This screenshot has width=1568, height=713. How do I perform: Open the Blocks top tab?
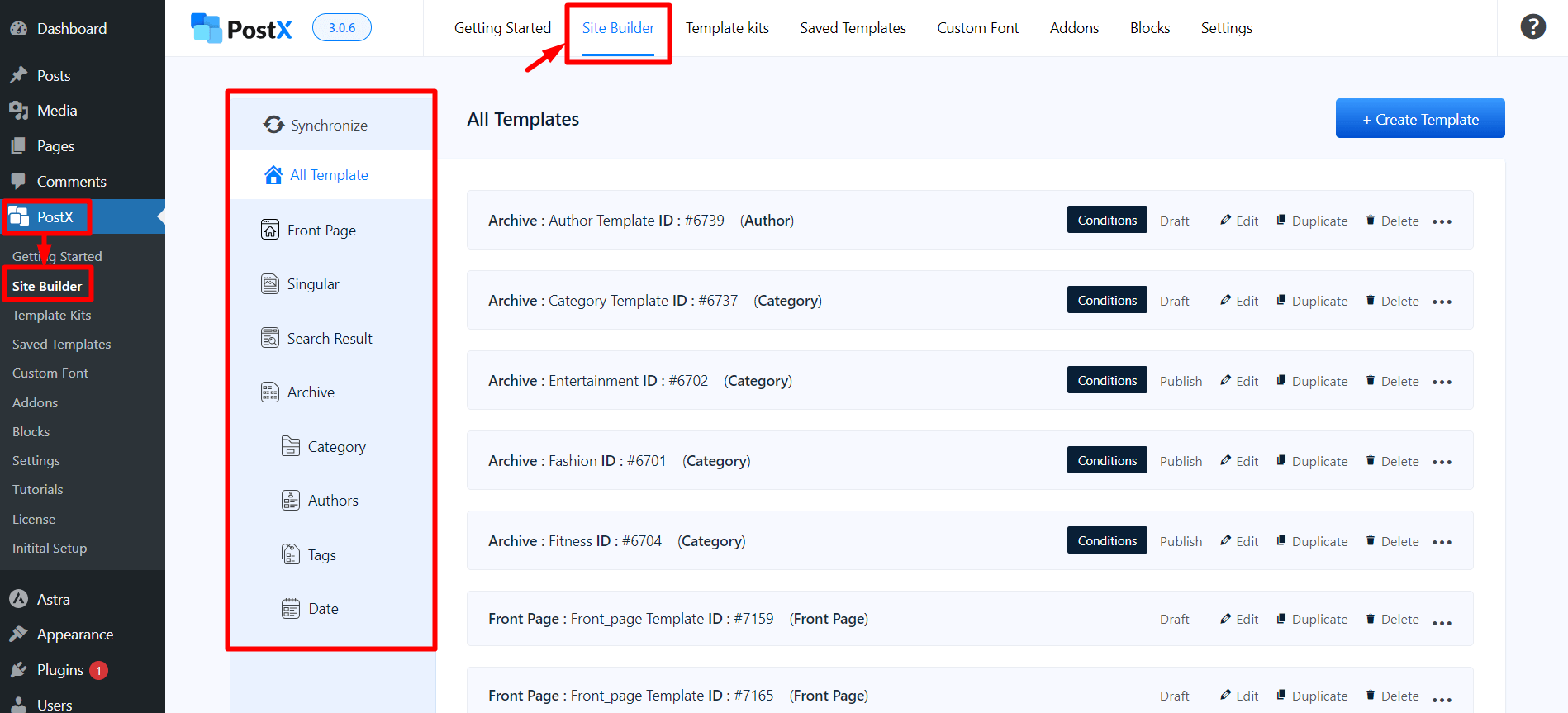[x=1150, y=28]
